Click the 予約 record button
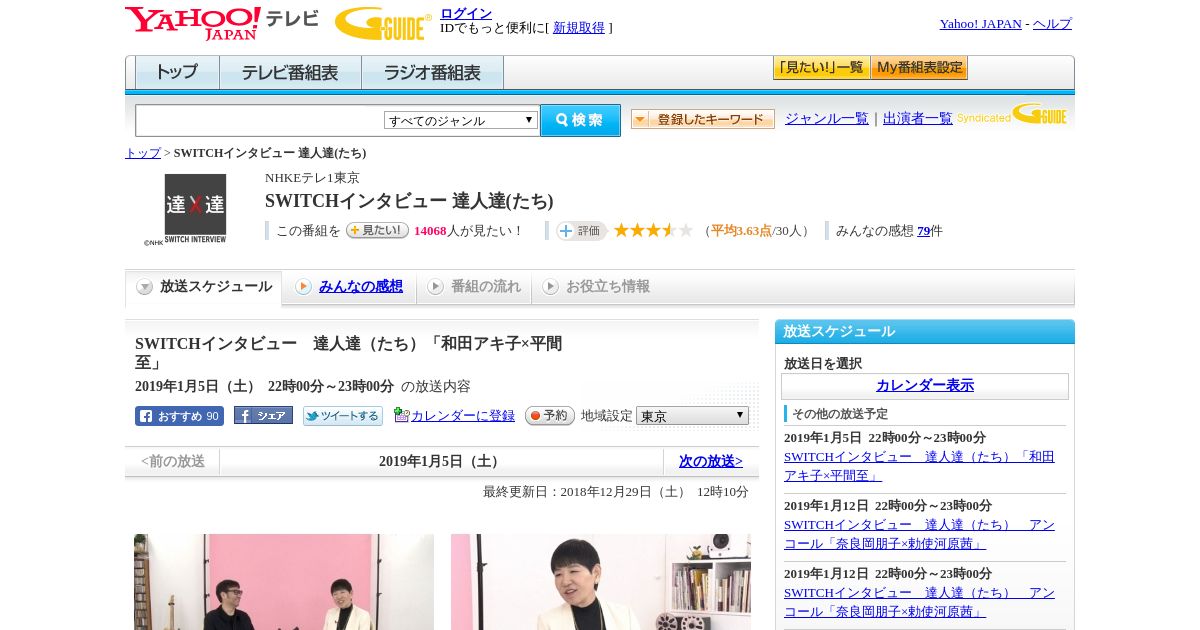This screenshot has height=630, width=1200. tap(550, 415)
